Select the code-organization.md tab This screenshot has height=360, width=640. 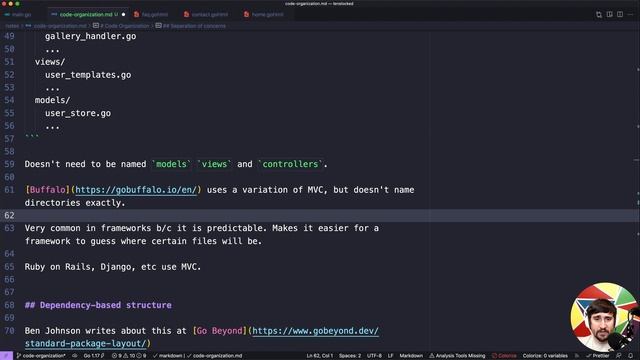88,14
